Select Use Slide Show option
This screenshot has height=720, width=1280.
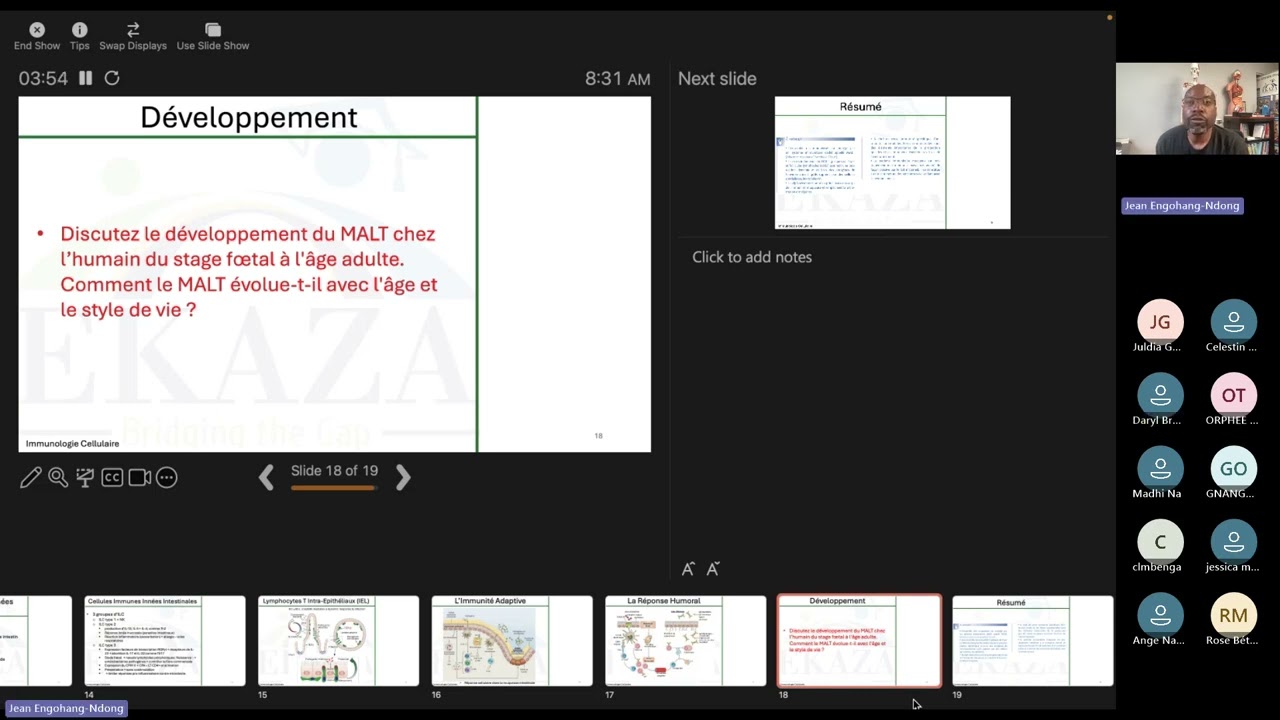(213, 36)
